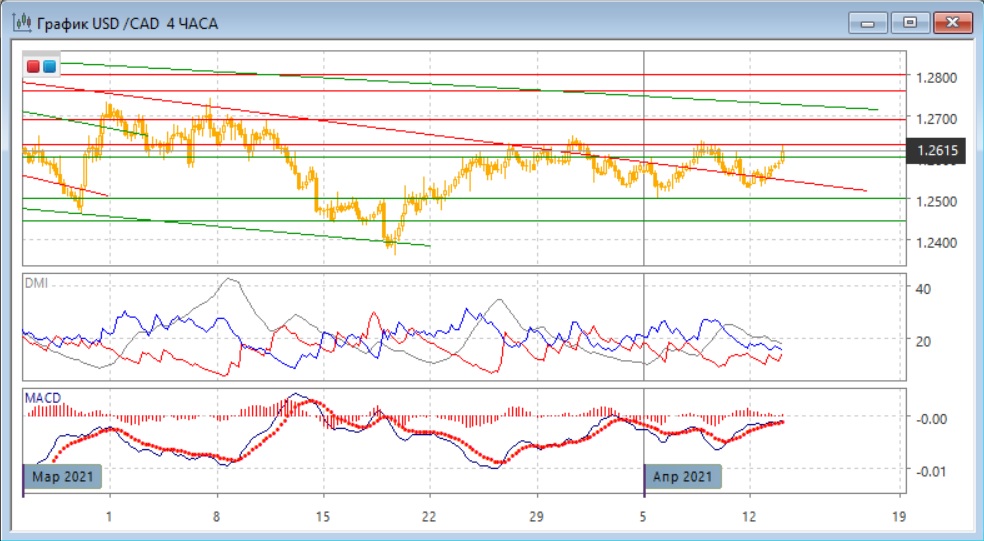984x541 pixels.
Task: Jump to the Мар 2021 month marker
Action: [63, 476]
